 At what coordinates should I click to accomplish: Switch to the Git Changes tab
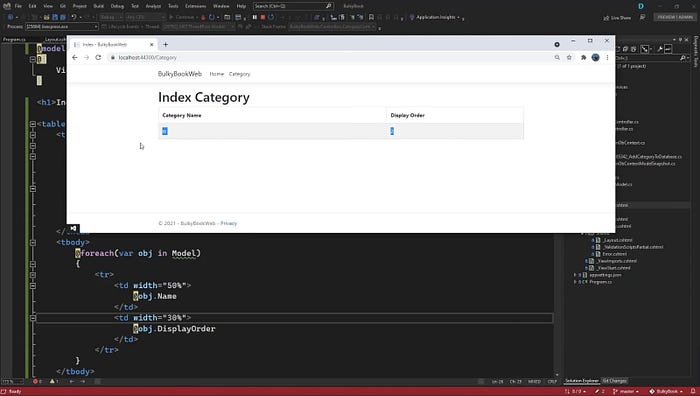614,381
